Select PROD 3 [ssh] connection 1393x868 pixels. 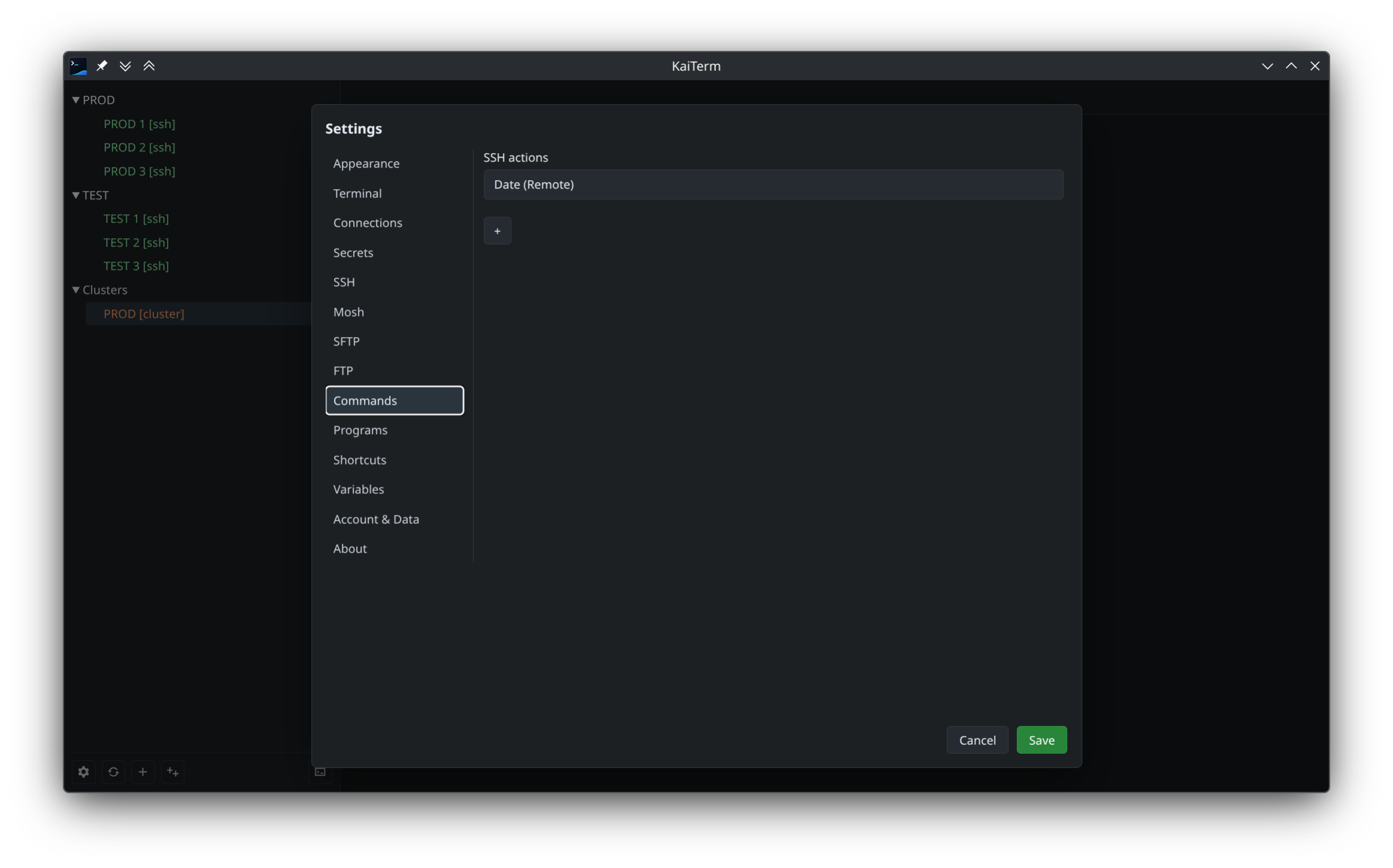point(139,171)
